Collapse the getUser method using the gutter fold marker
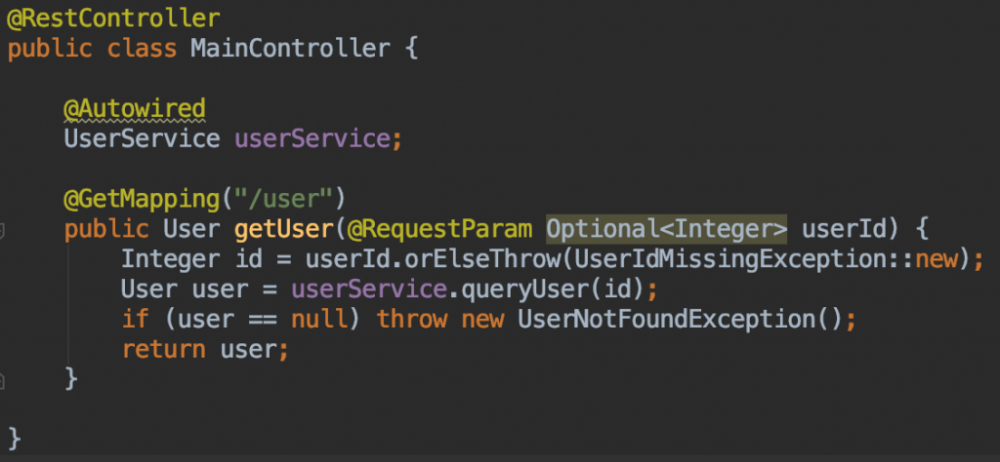The height and width of the screenshot is (462, 1000). [x=3, y=231]
